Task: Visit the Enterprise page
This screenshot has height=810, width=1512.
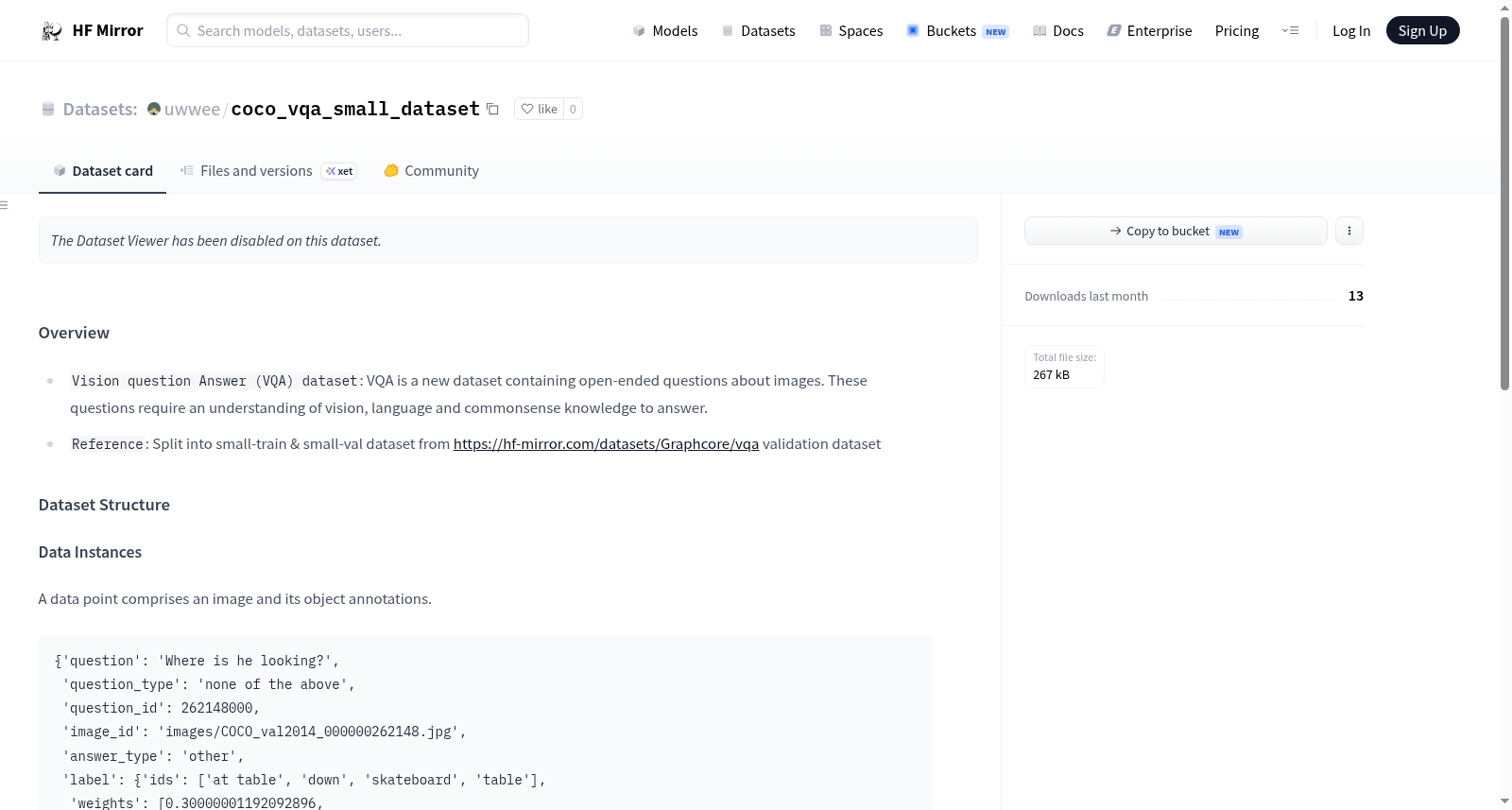Action: [x=1150, y=30]
